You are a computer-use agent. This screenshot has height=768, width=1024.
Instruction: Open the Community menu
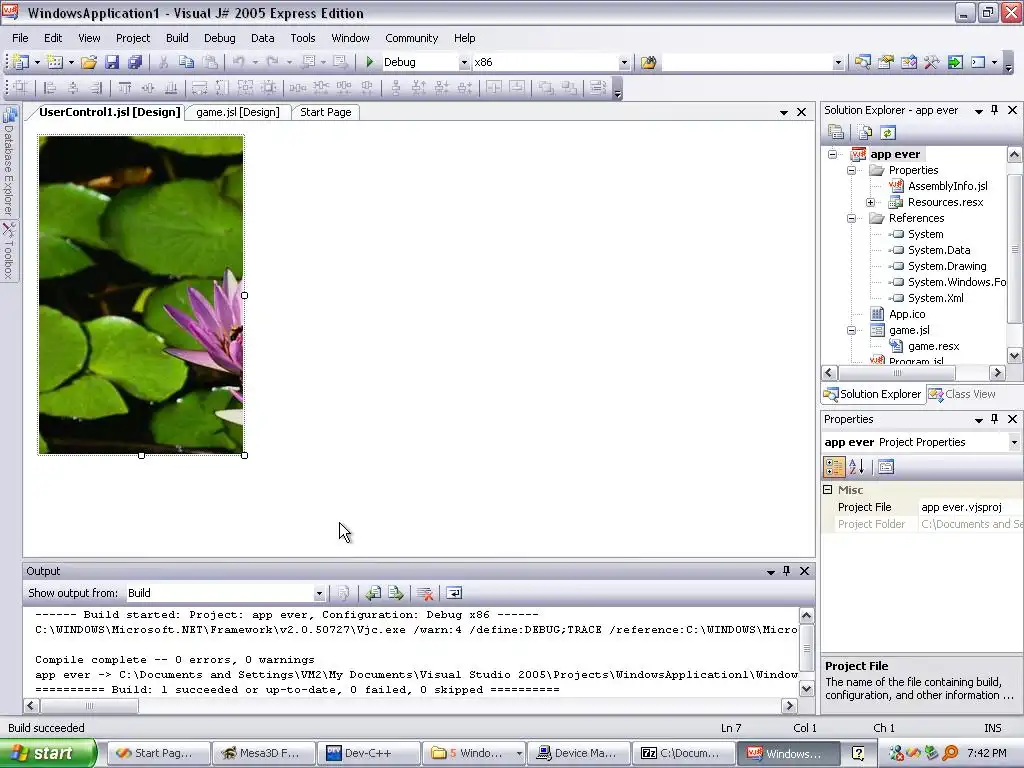(x=411, y=38)
